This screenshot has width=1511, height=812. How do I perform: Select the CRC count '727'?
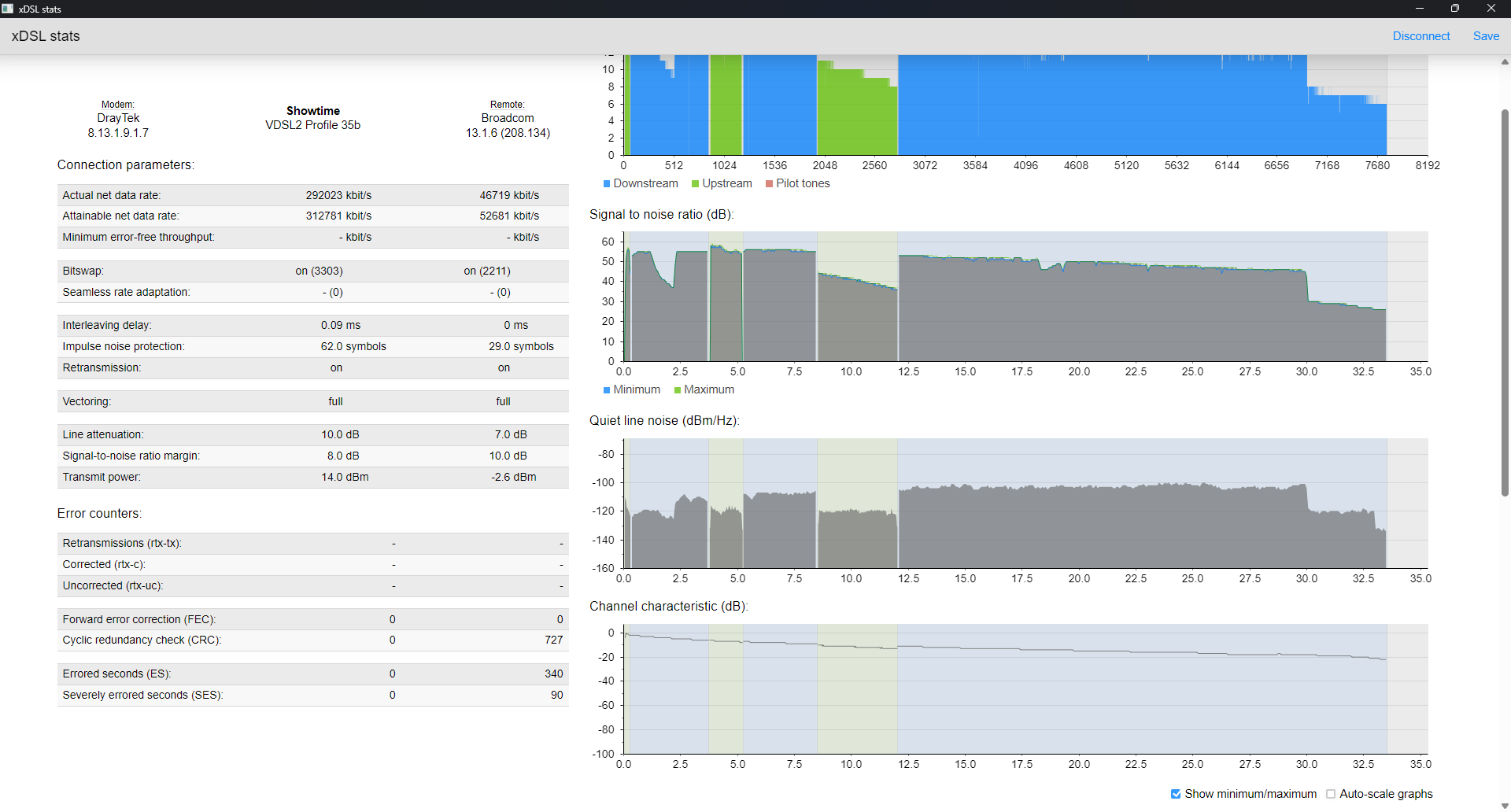[554, 640]
